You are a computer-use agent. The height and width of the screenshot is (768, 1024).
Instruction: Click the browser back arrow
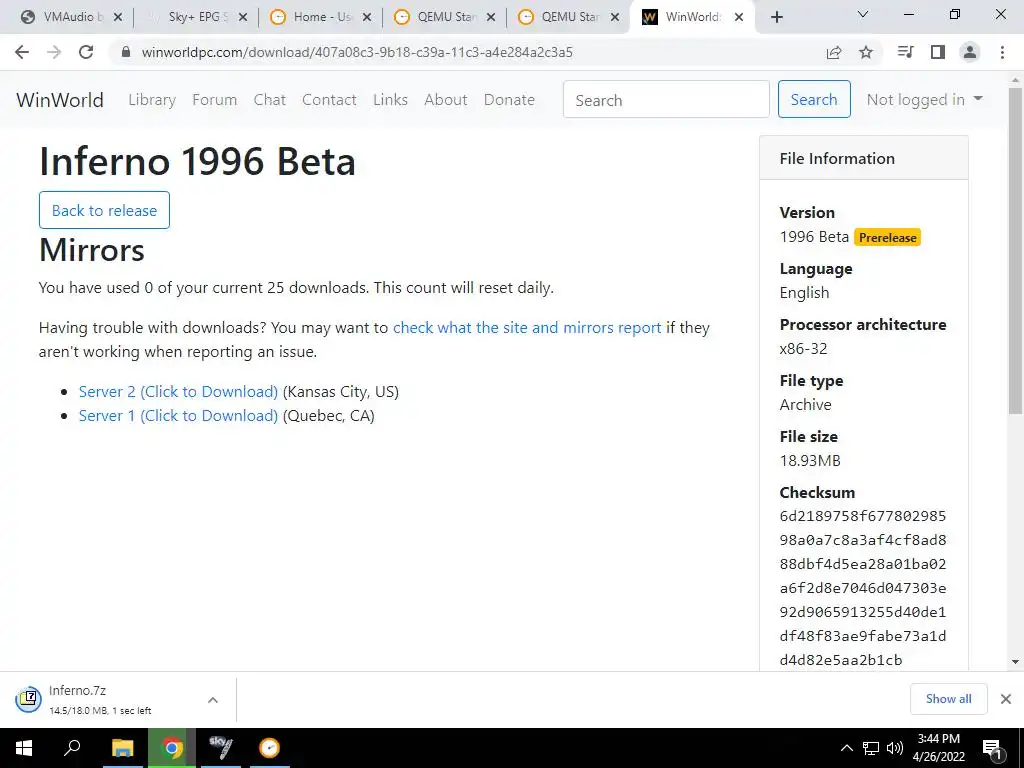[x=22, y=52]
